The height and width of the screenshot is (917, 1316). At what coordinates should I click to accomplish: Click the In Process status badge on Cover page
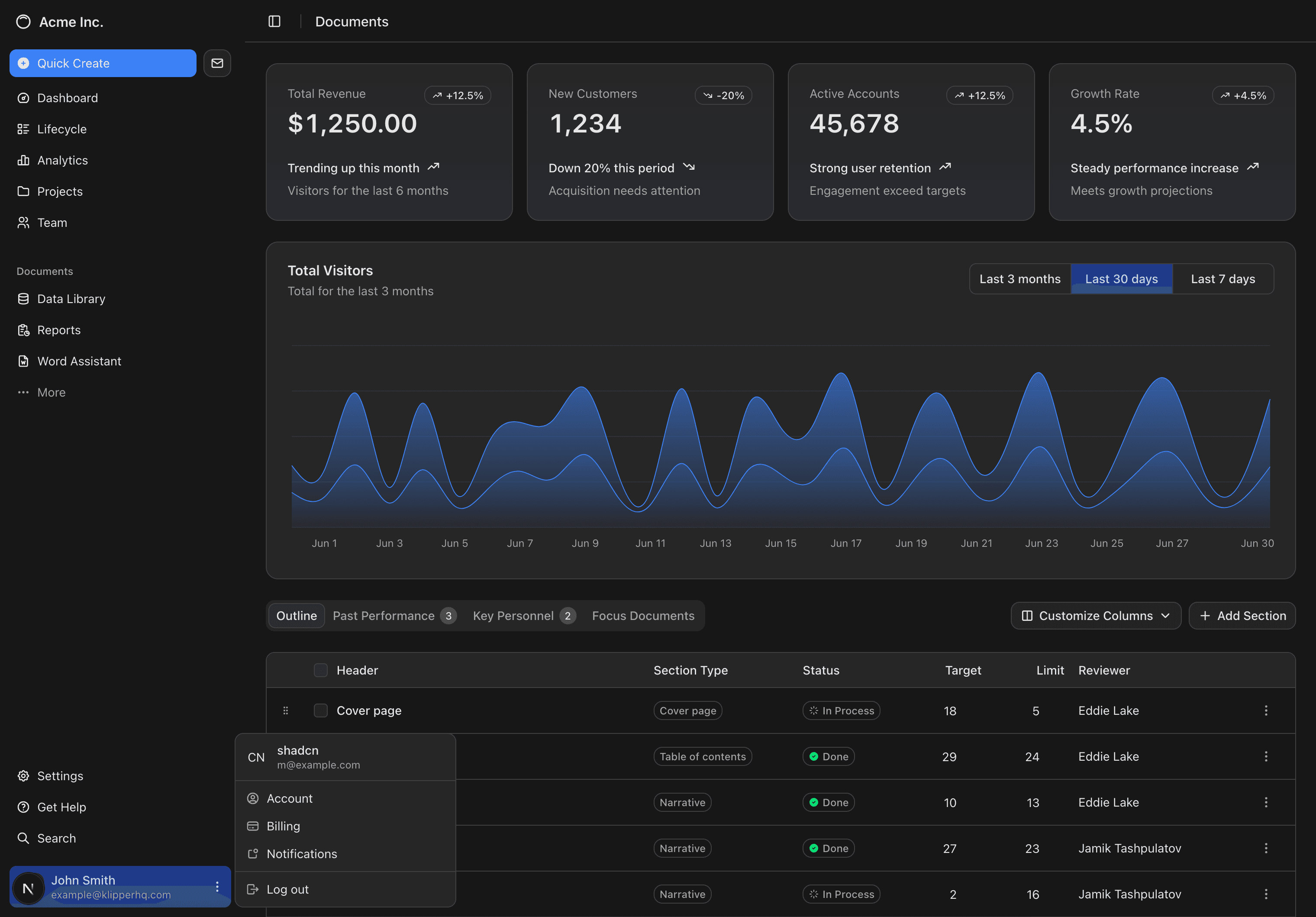click(841, 710)
